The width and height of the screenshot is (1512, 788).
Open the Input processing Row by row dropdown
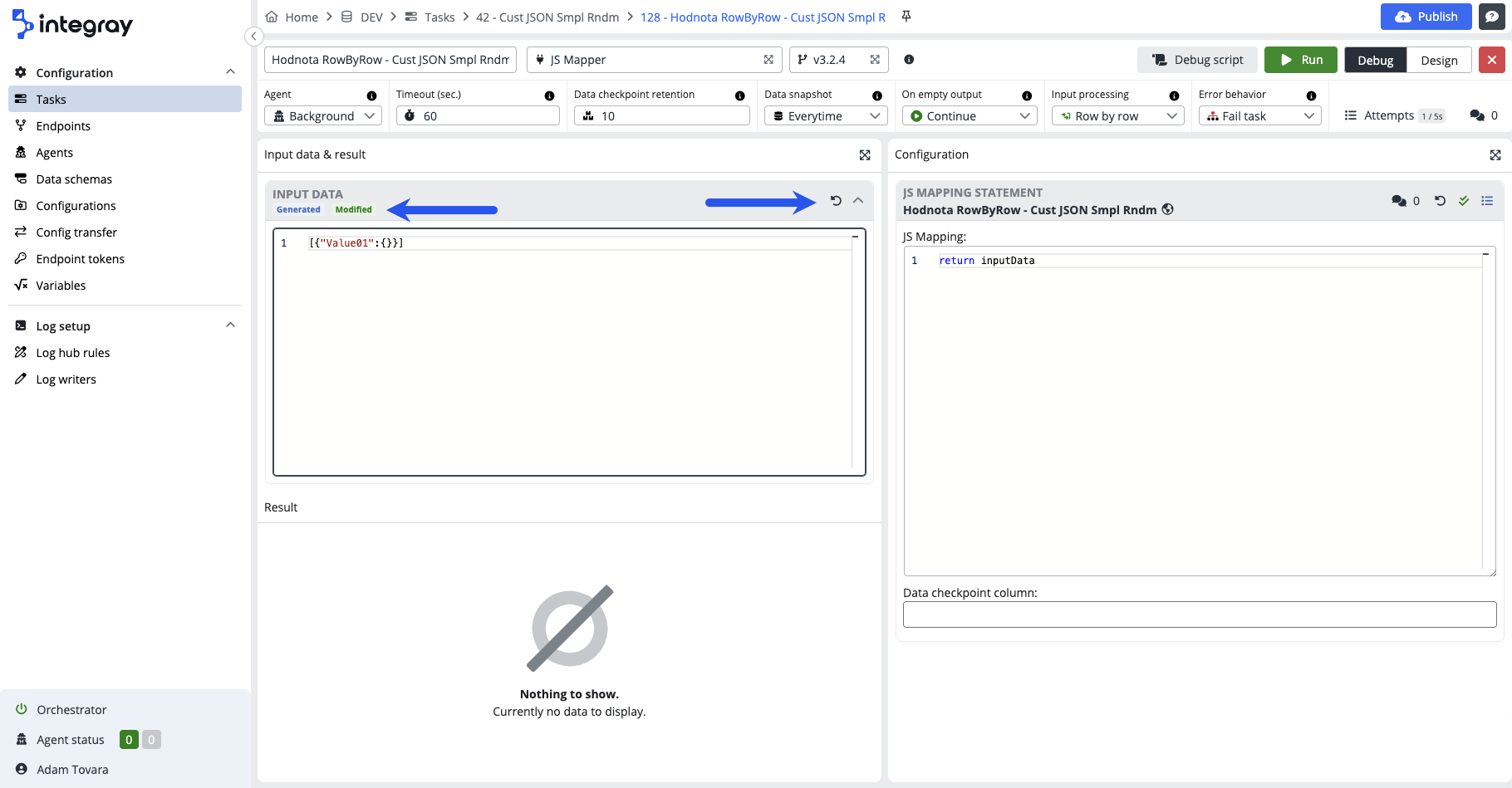[1117, 116]
